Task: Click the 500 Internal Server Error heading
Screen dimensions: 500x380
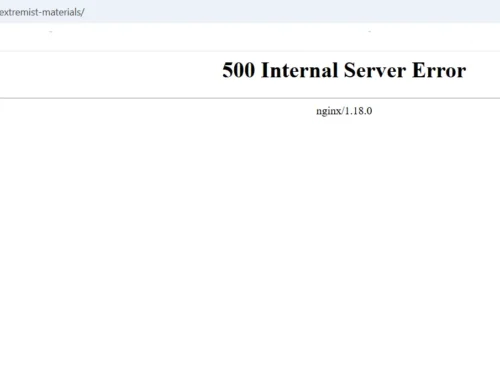Action: click(x=344, y=70)
